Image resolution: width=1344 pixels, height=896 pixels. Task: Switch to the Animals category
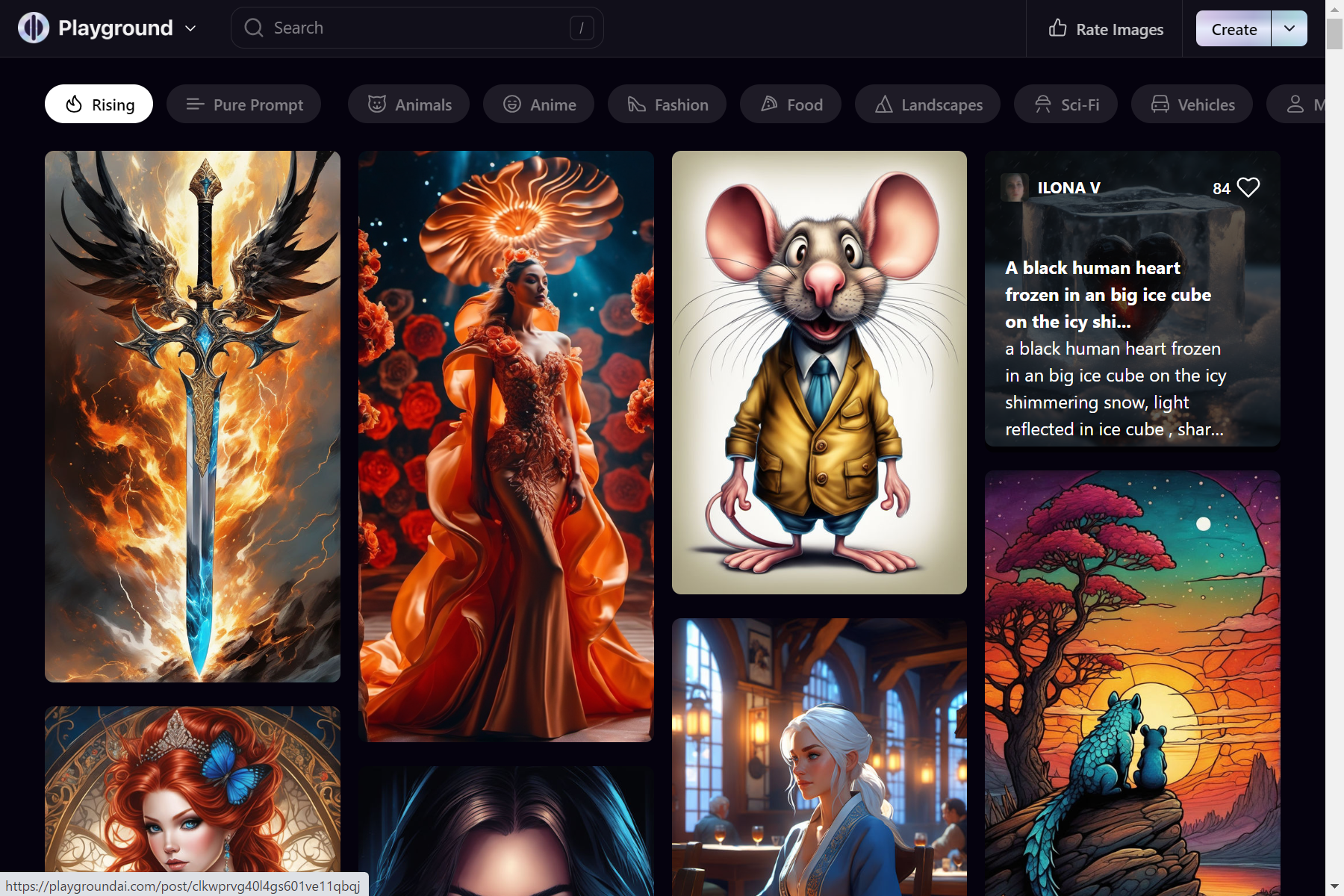pos(408,105)
